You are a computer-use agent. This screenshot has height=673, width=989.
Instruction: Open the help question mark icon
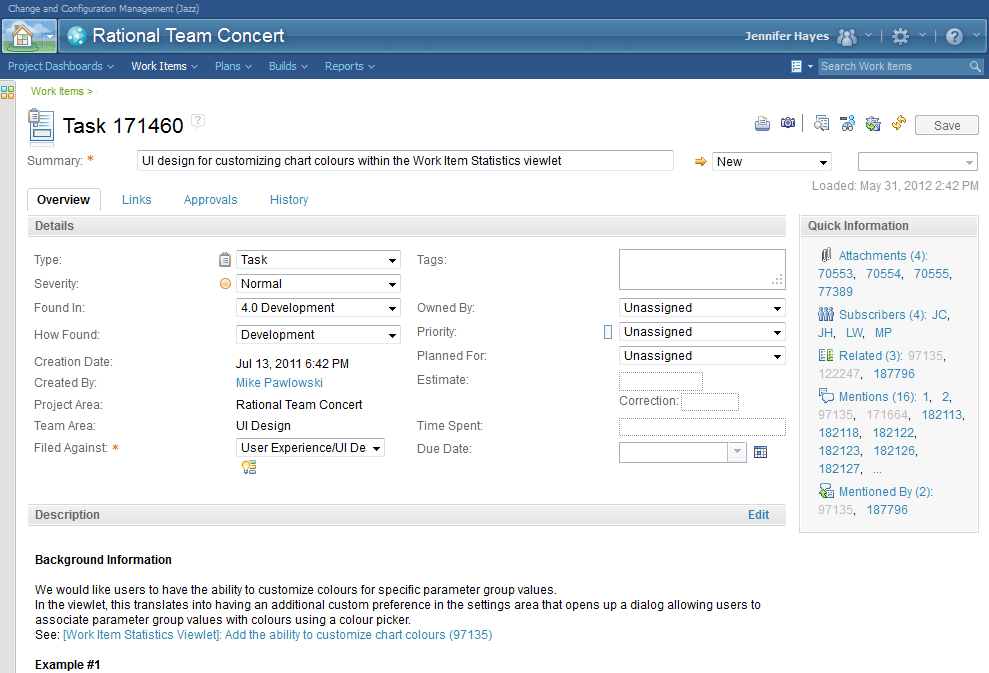(954, 37)
